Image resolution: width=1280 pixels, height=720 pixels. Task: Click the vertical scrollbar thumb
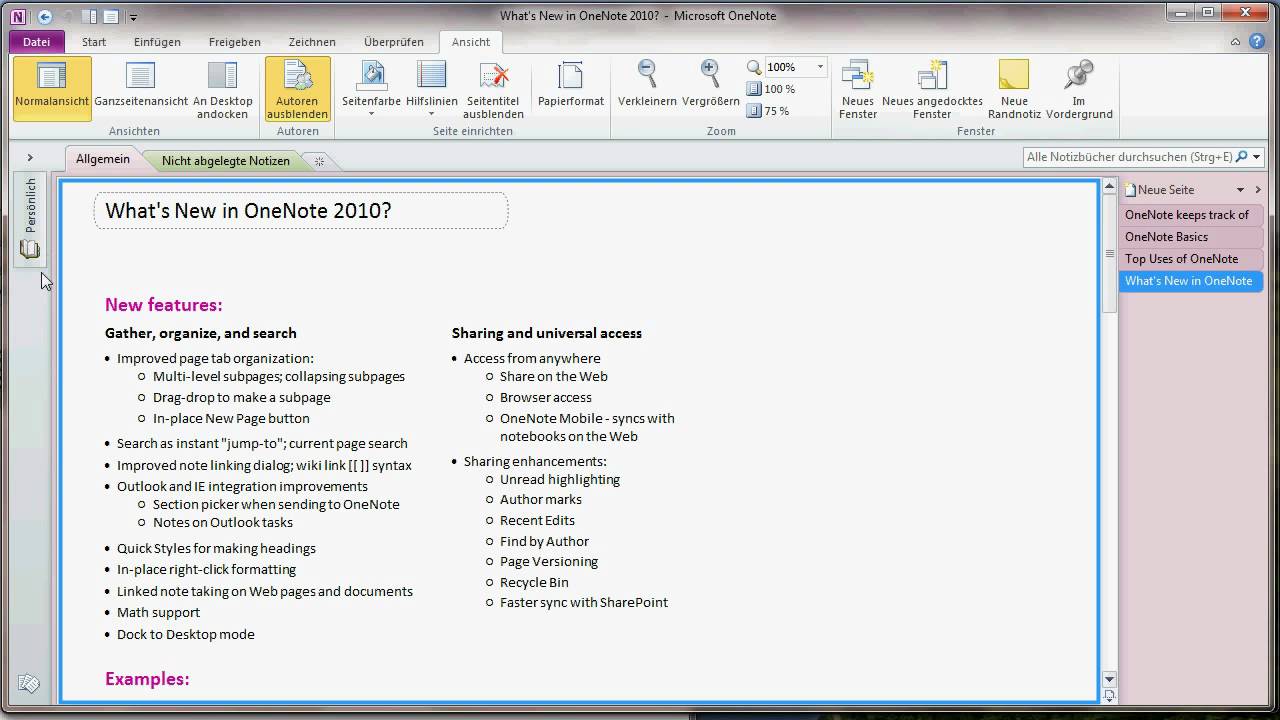[x=1109, y=254]
